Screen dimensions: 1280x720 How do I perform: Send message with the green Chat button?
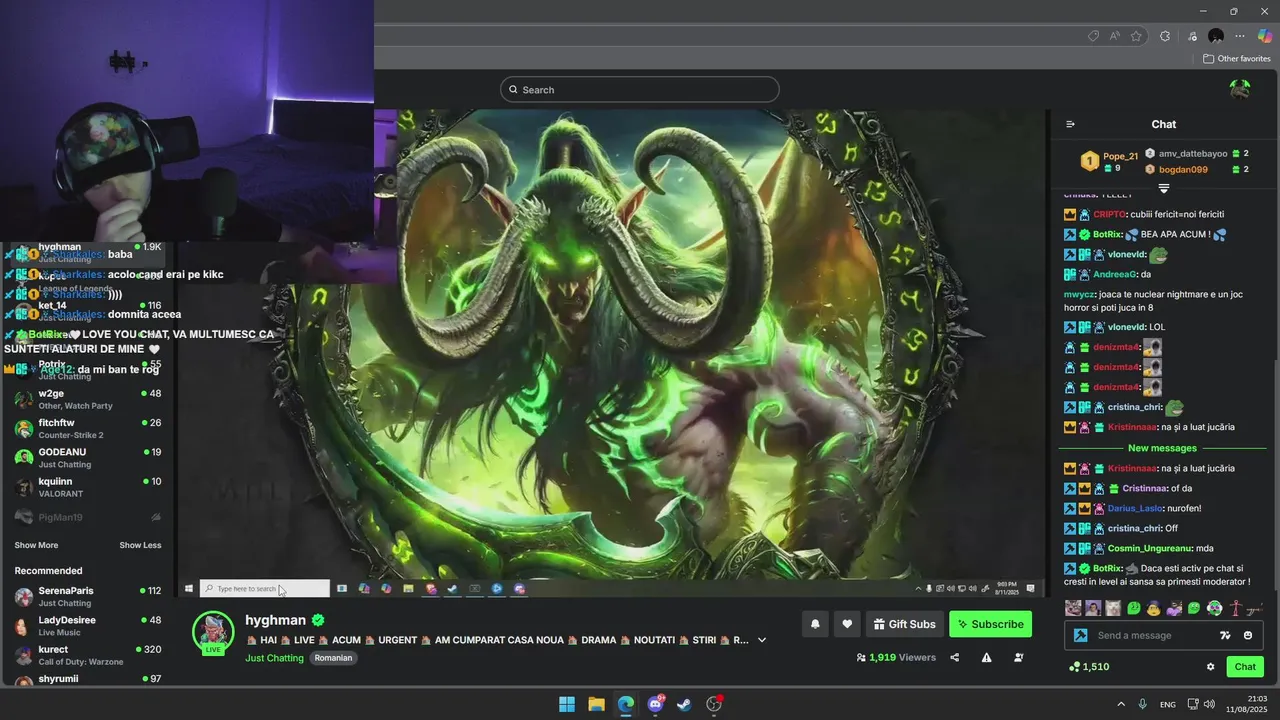click(1245, 667)
